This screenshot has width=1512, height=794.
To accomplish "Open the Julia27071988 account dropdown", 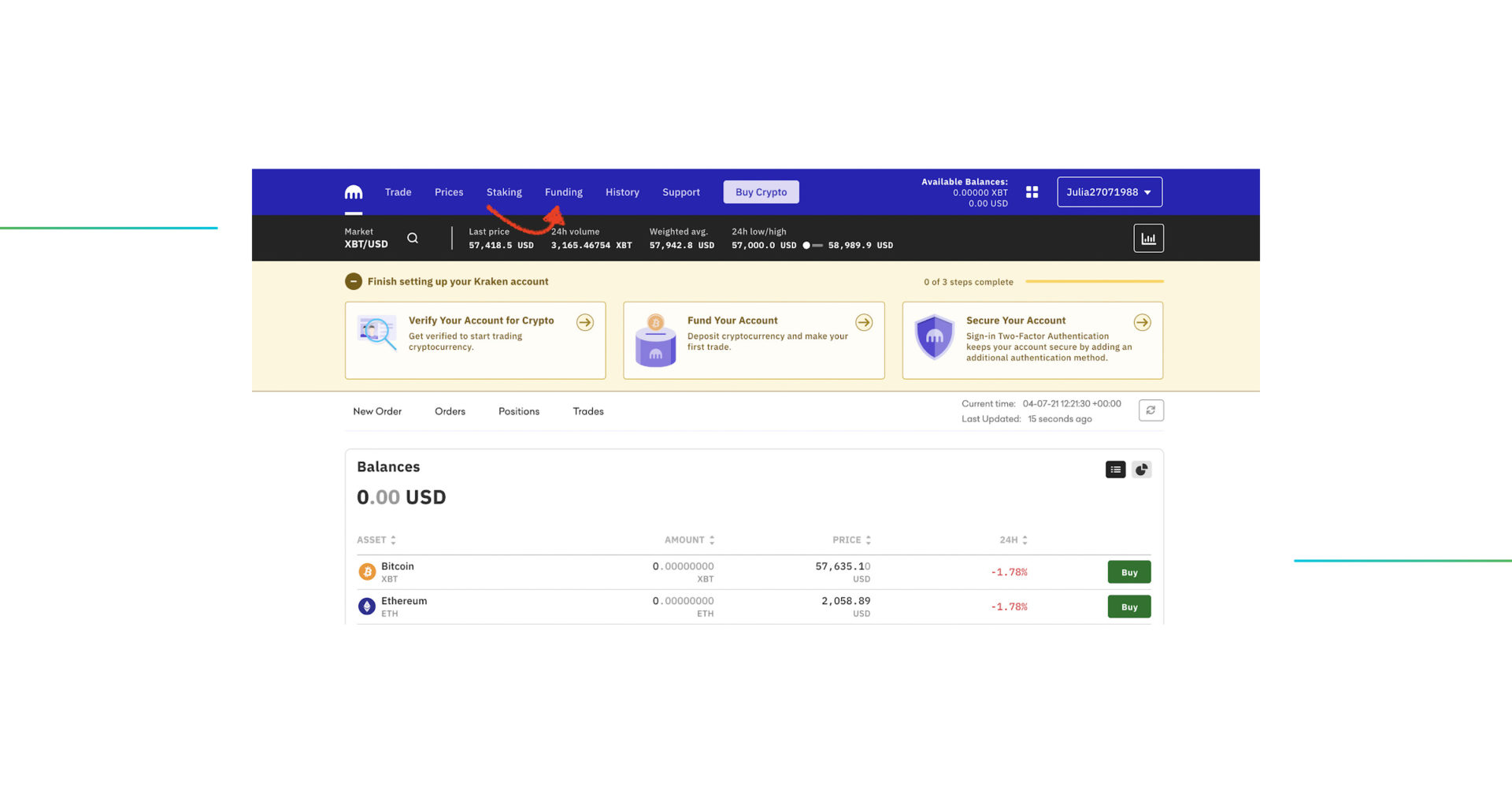I will click(1109, 191).
